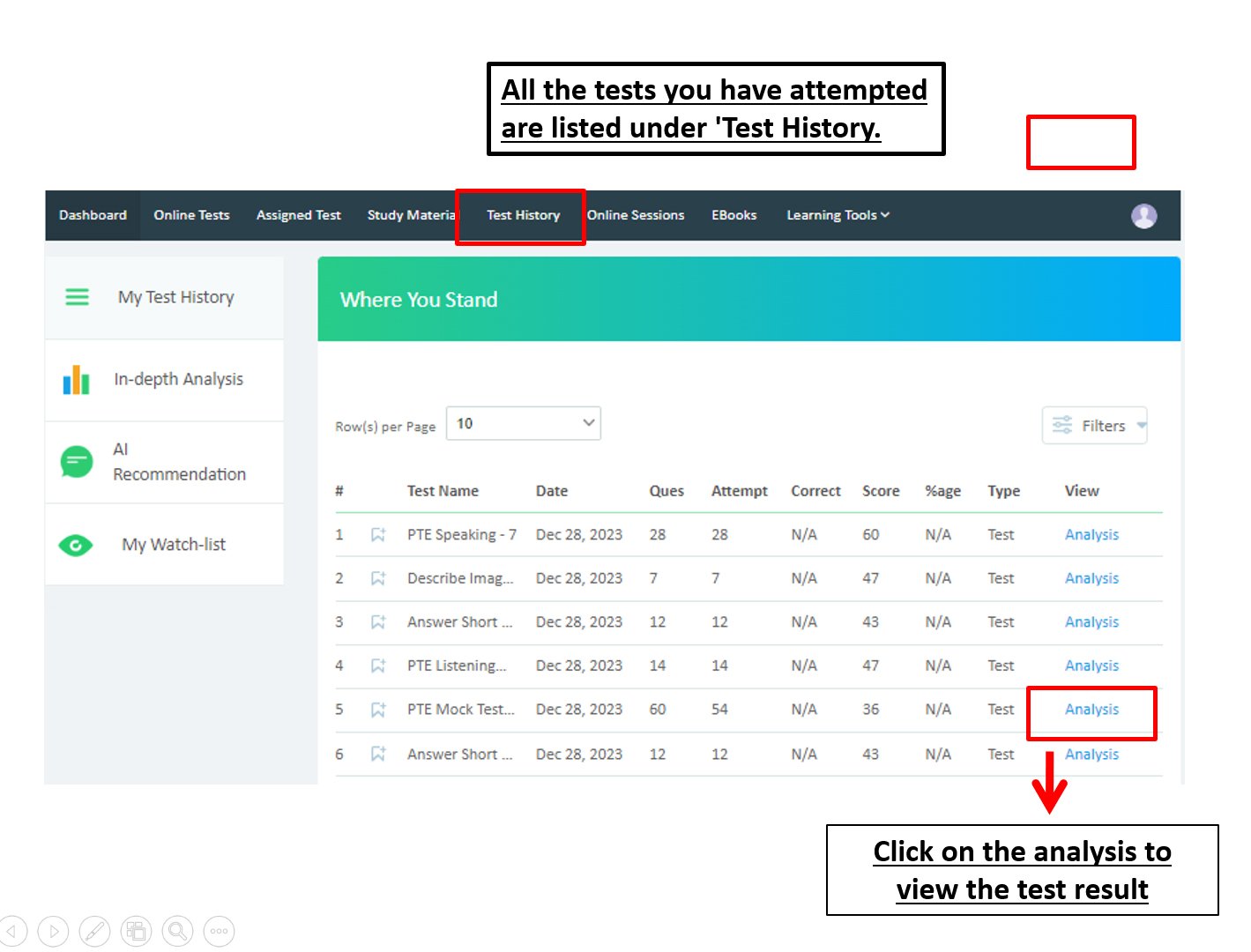Click the score 60 in row 1
The width and height of the screenshot is (1251, 952).
[x=871, y=535]
